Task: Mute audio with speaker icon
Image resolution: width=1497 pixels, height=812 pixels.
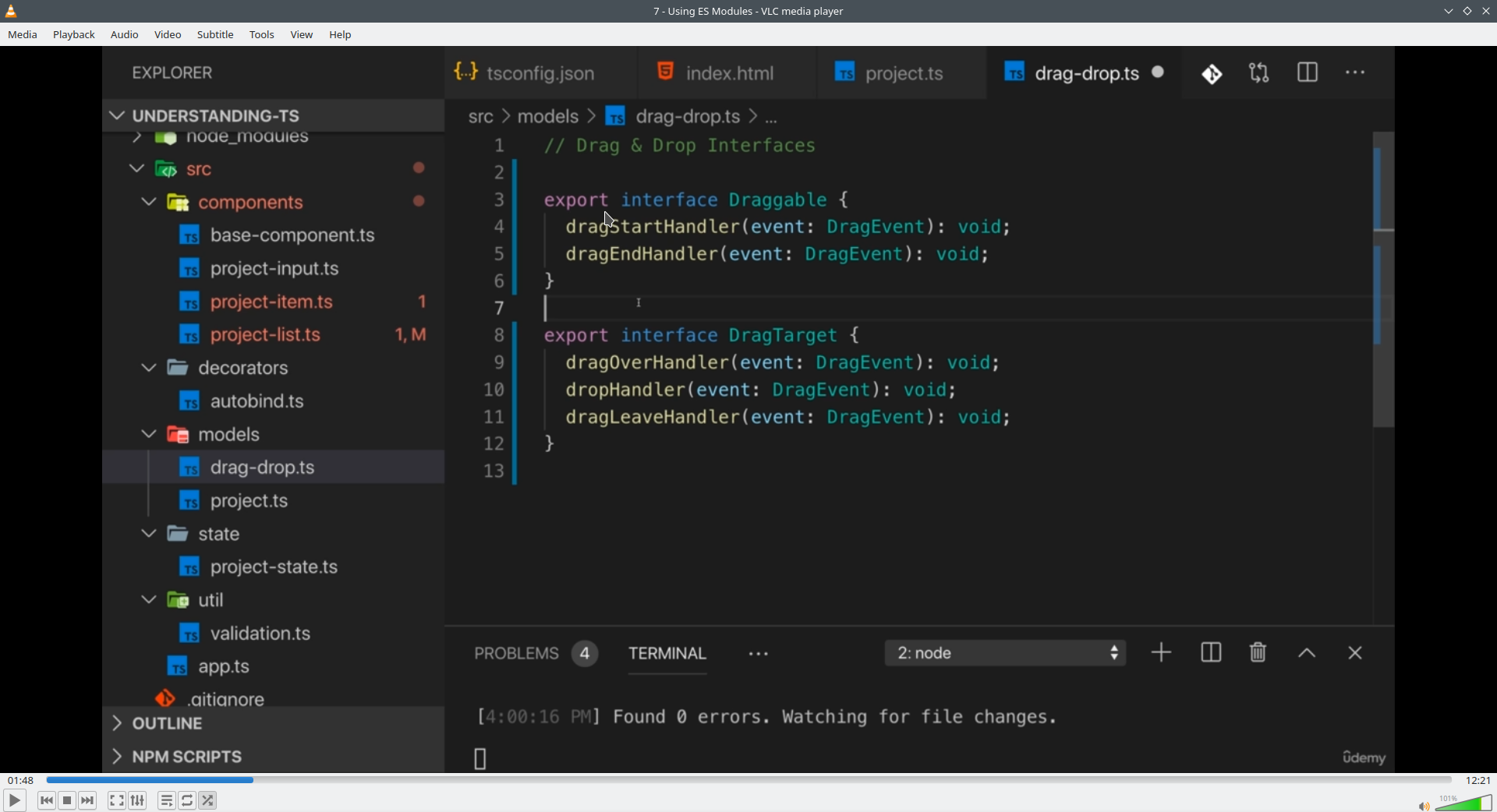Action: point(1424,806)
